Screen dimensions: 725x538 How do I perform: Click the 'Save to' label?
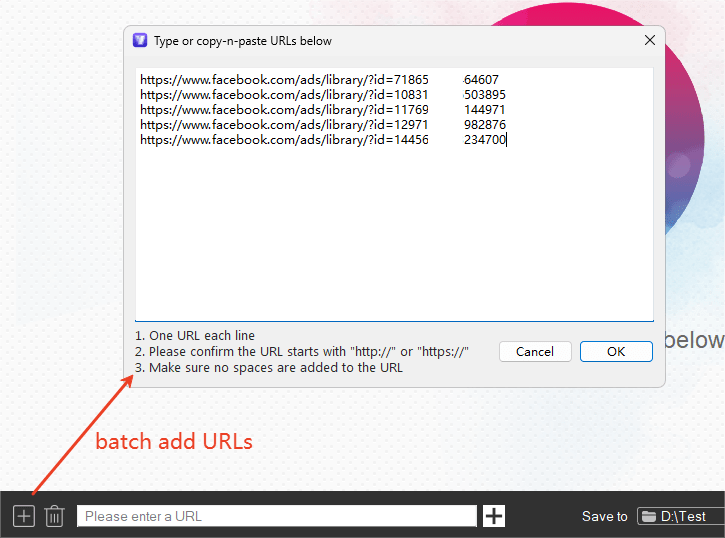(x=604, y=516)
